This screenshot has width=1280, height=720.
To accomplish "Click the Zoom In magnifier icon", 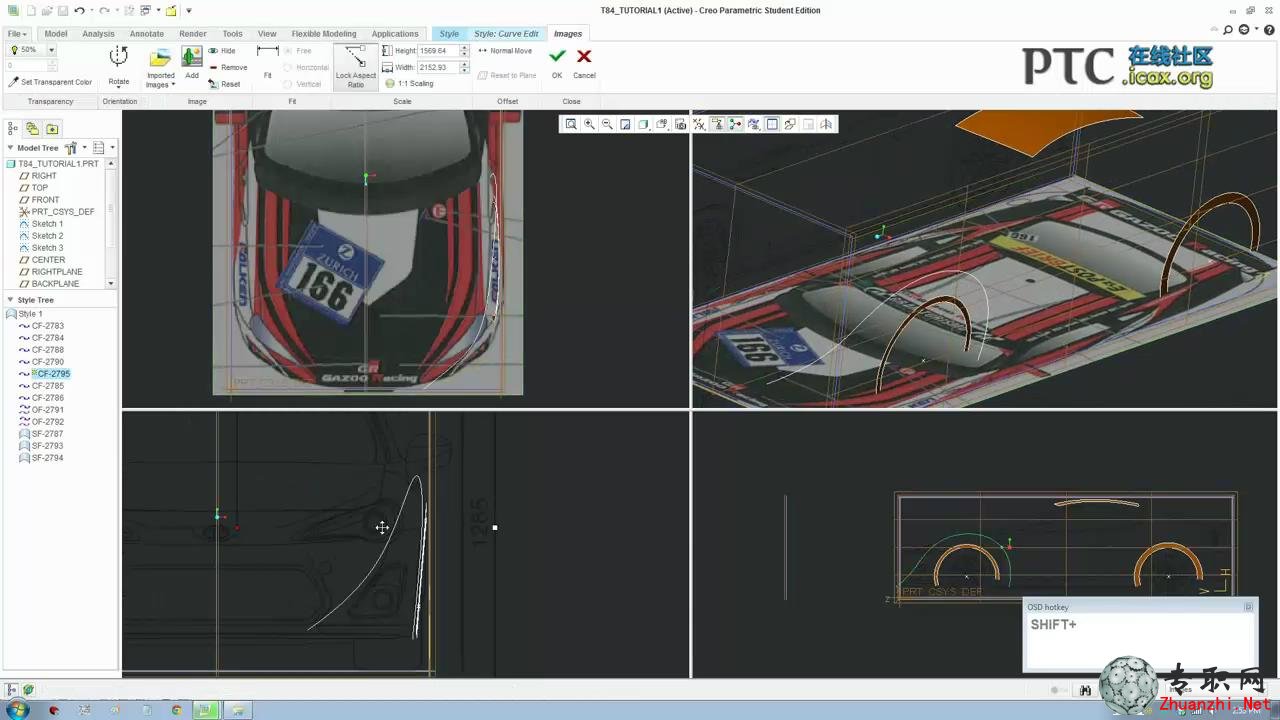I will tap(589, 124).
